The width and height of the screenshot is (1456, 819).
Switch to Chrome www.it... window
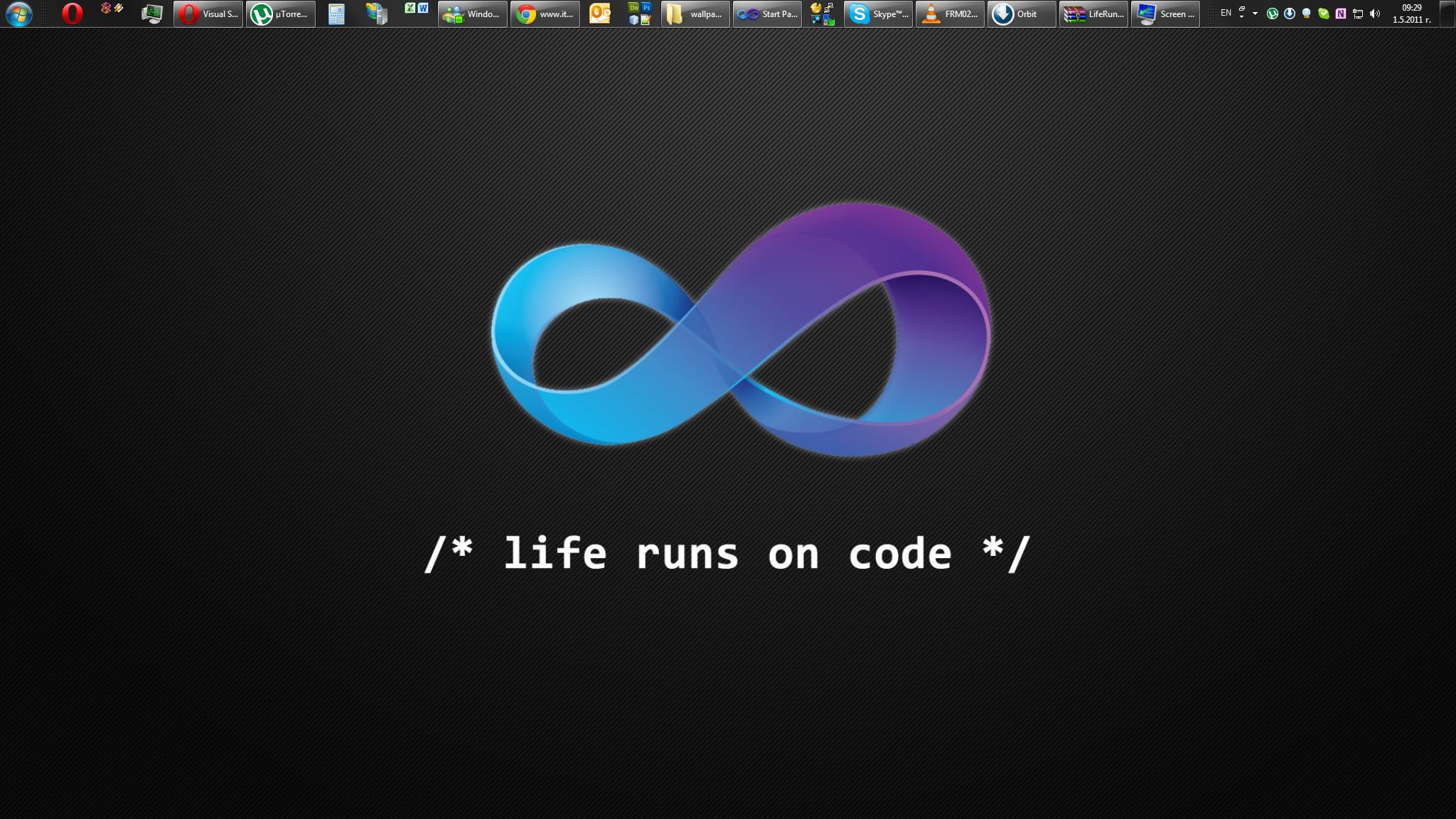(545, 14)
